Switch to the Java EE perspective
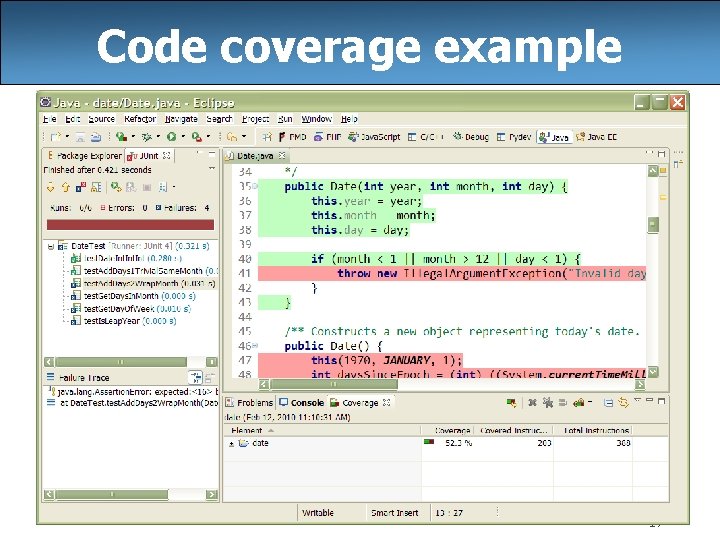 596,137
